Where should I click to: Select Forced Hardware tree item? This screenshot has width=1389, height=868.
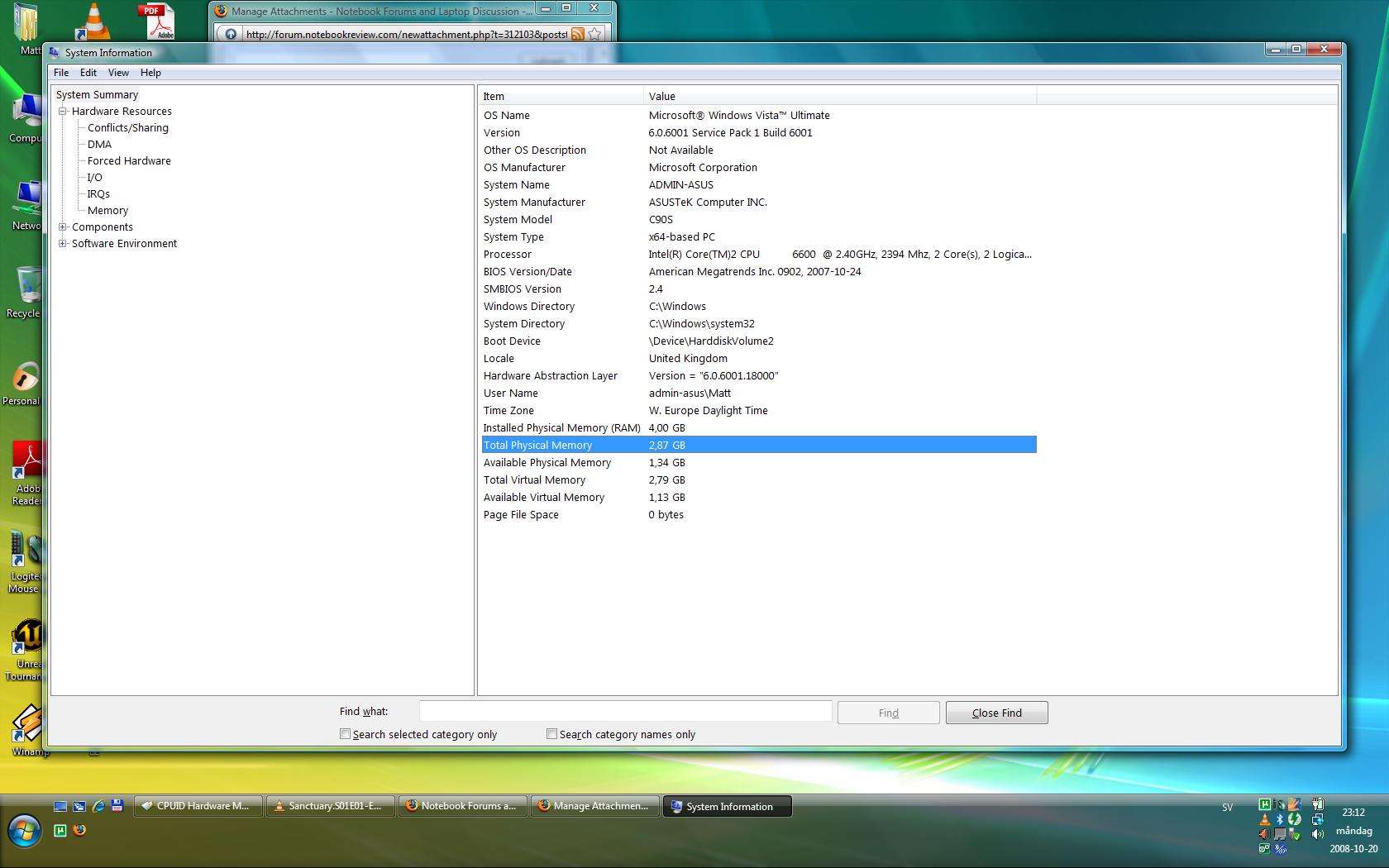(129, 160)
